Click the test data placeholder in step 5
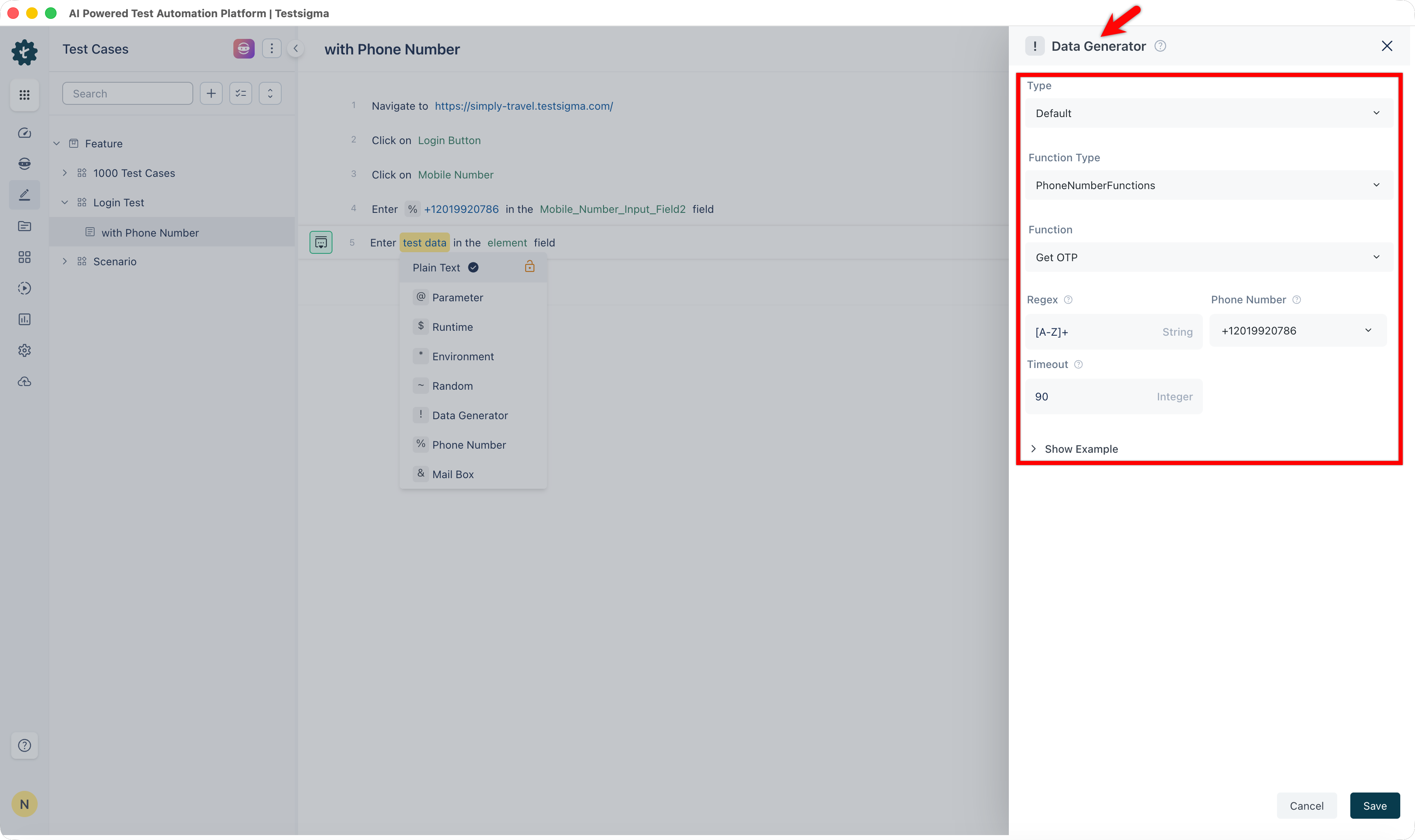The image size is (1415, 840). pyautogui.click(x=425, y=243)
